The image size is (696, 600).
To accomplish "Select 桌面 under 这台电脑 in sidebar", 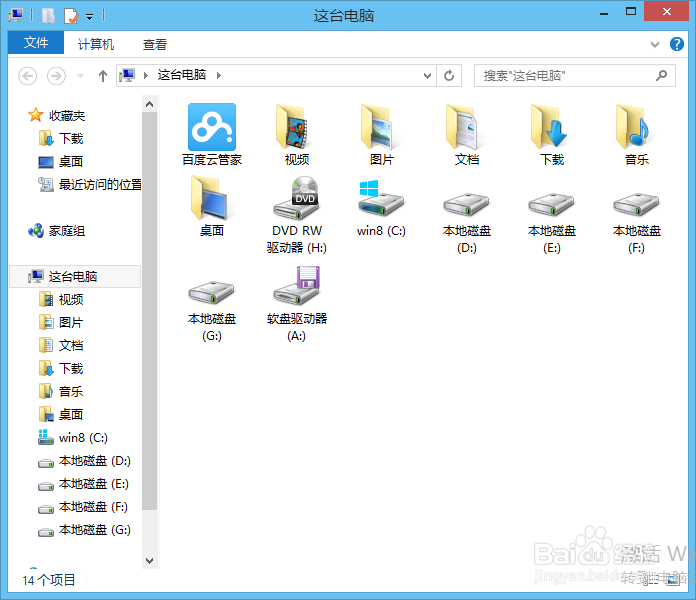I will pos(62,415).
